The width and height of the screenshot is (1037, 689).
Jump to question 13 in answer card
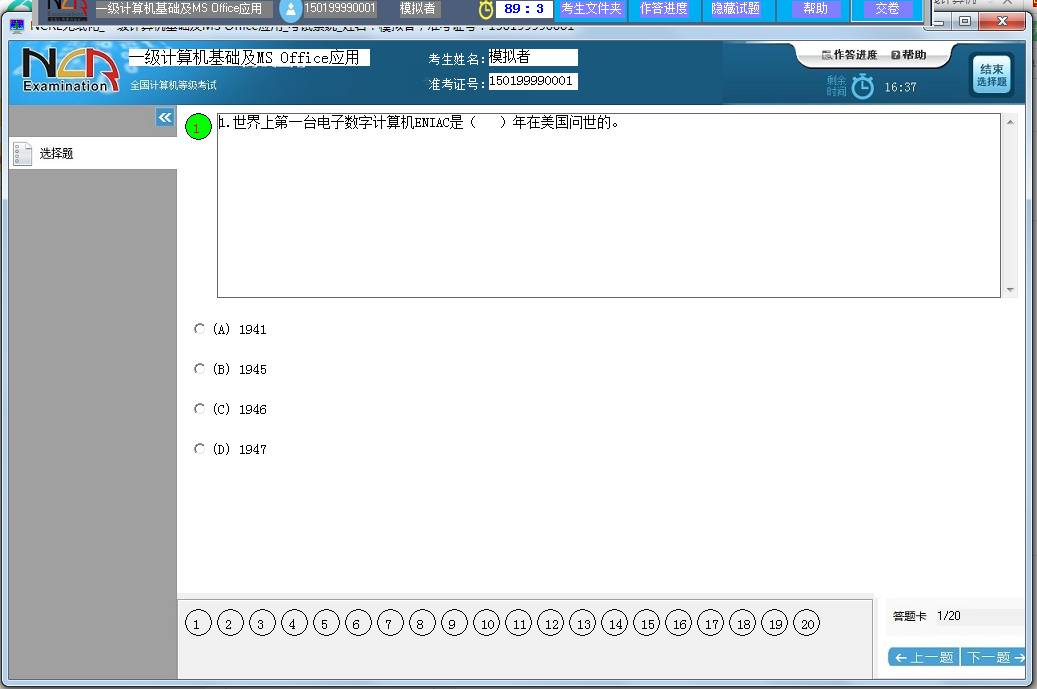coord(582,624)
